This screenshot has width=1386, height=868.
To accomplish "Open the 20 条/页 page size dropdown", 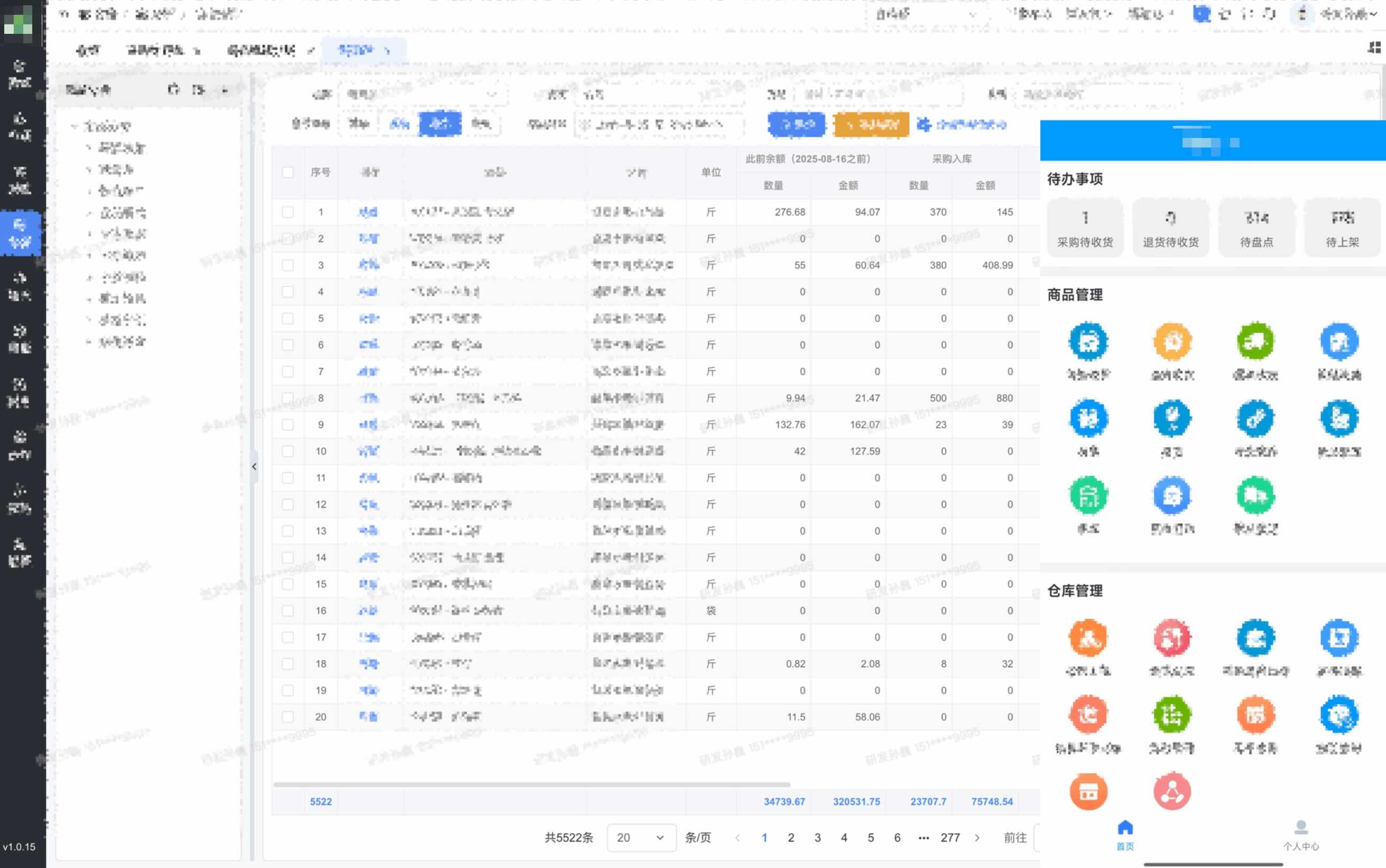I will tap(641, 837).
